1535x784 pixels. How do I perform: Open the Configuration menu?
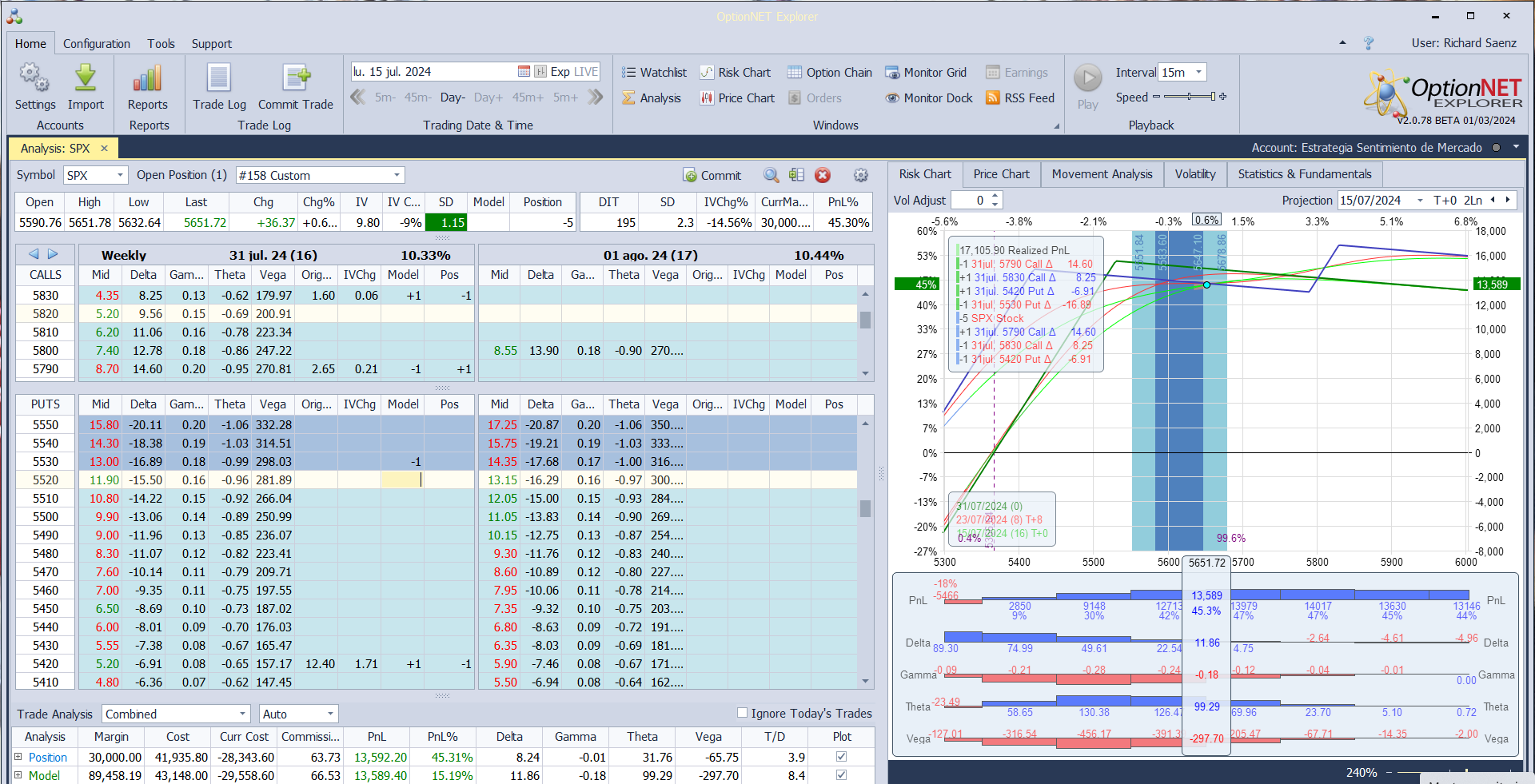96,44
